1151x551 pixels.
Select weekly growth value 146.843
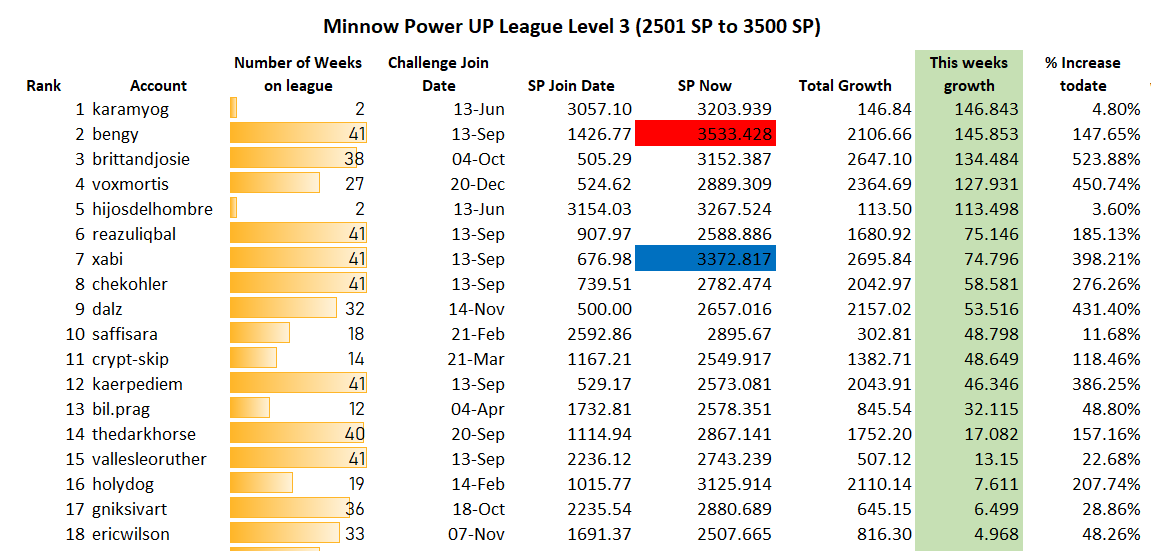click(987, 110)
